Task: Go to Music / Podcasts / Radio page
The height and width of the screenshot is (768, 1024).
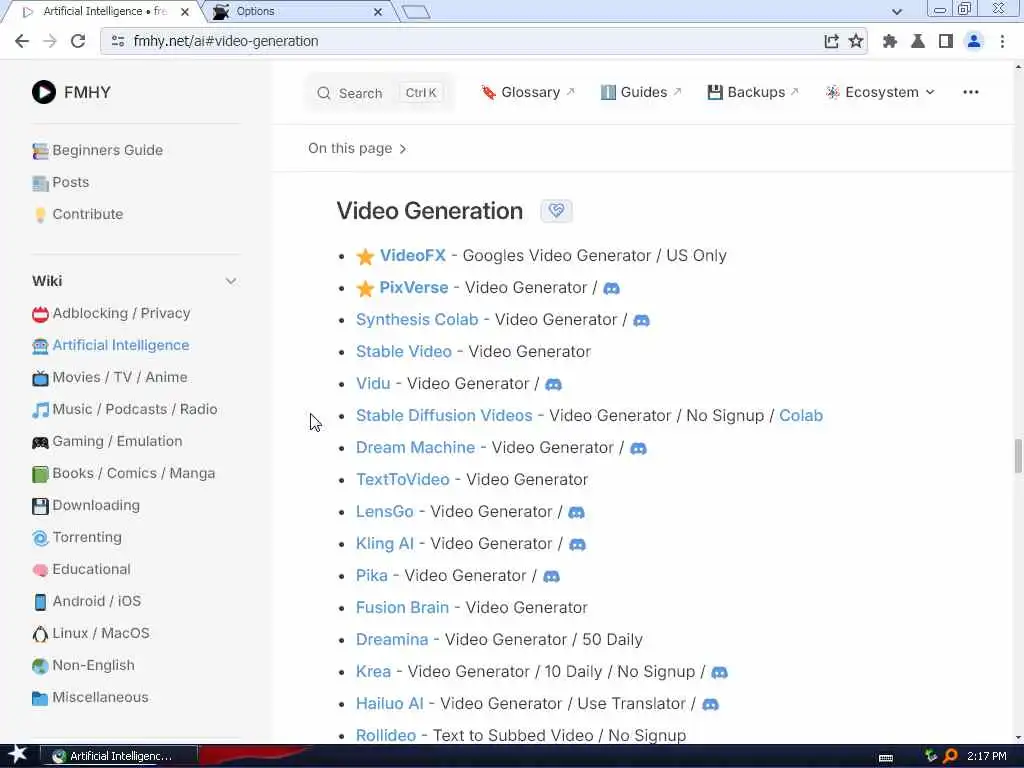Action: [125, 409]
